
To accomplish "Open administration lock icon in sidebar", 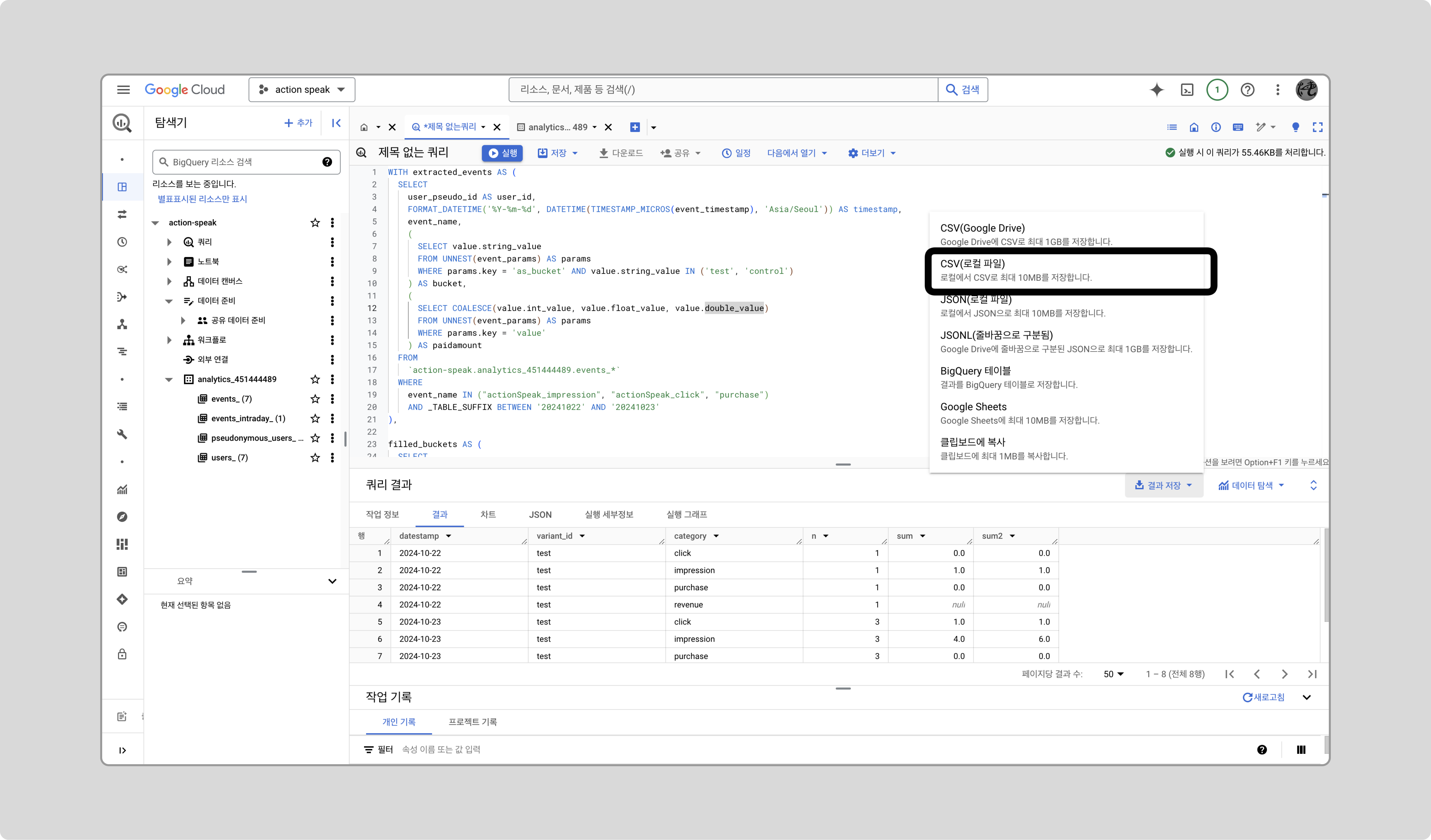I will 122,654.
